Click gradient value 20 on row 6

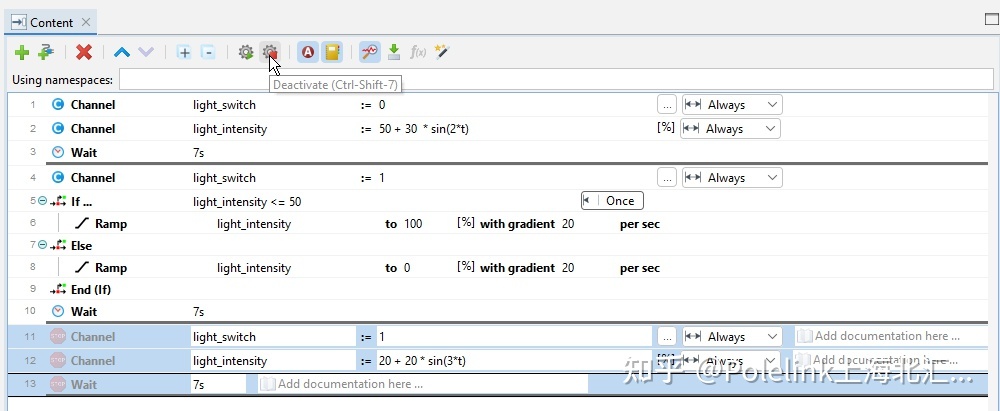(568, 224)
